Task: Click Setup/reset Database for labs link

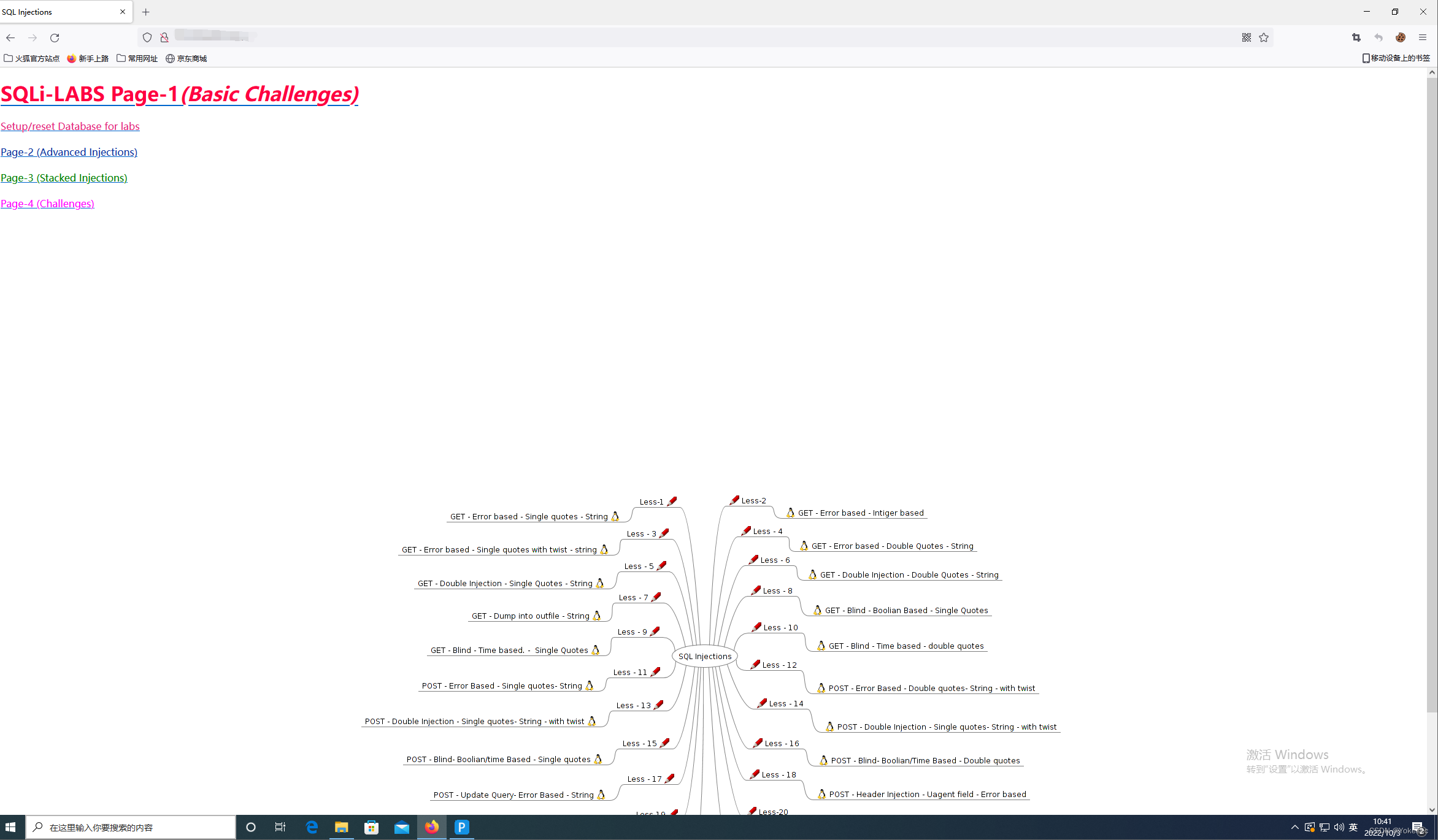Action: [70, 126]
